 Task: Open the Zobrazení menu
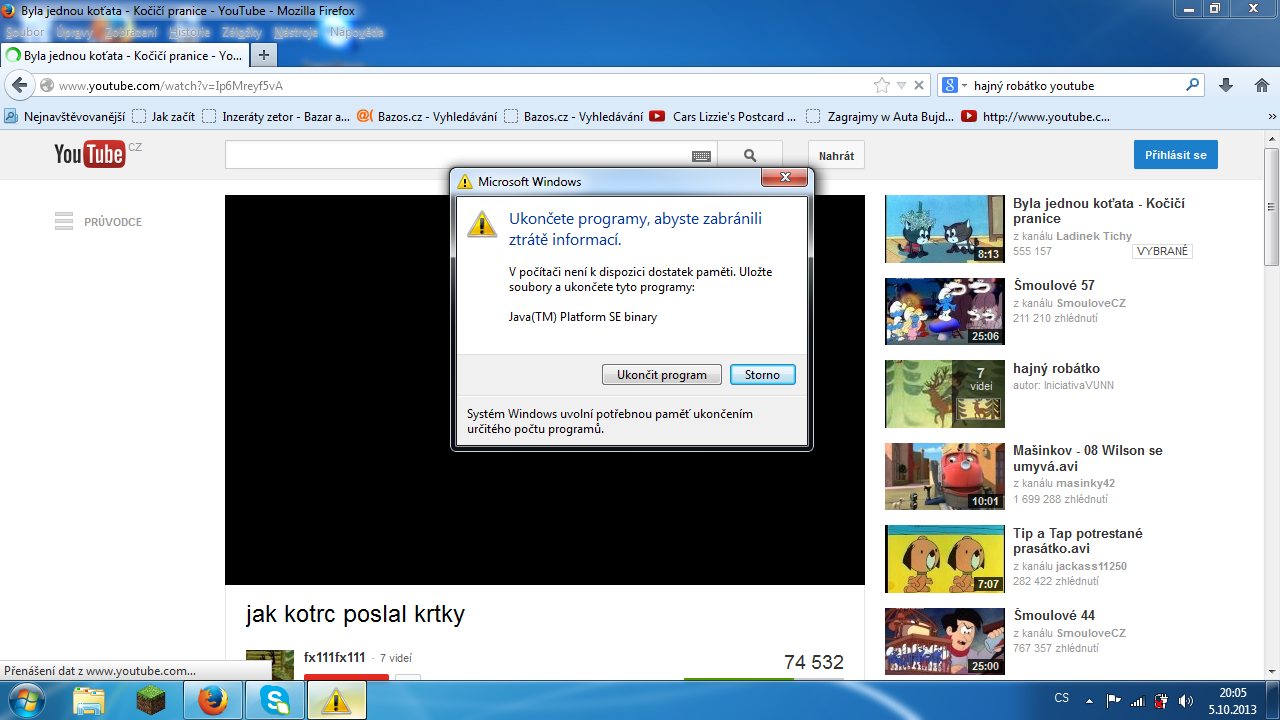click(132, 32)
